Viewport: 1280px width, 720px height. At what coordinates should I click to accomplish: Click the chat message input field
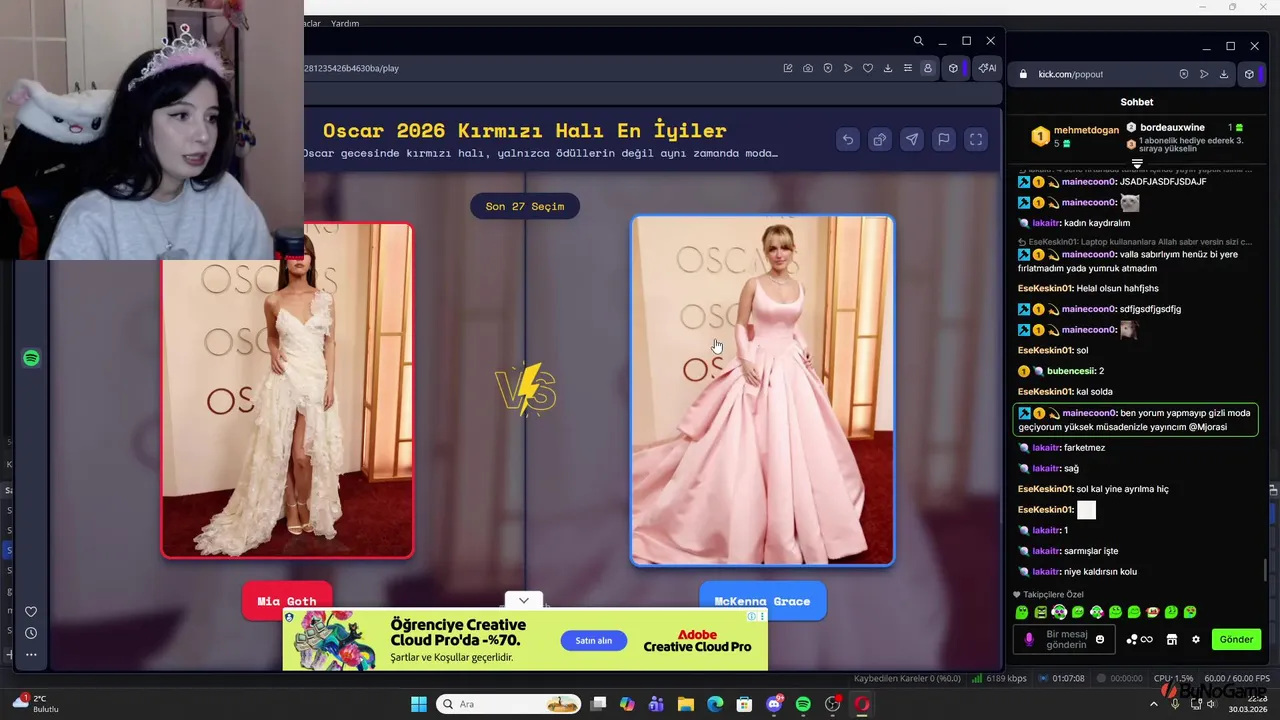click(x=1065, y=639)
